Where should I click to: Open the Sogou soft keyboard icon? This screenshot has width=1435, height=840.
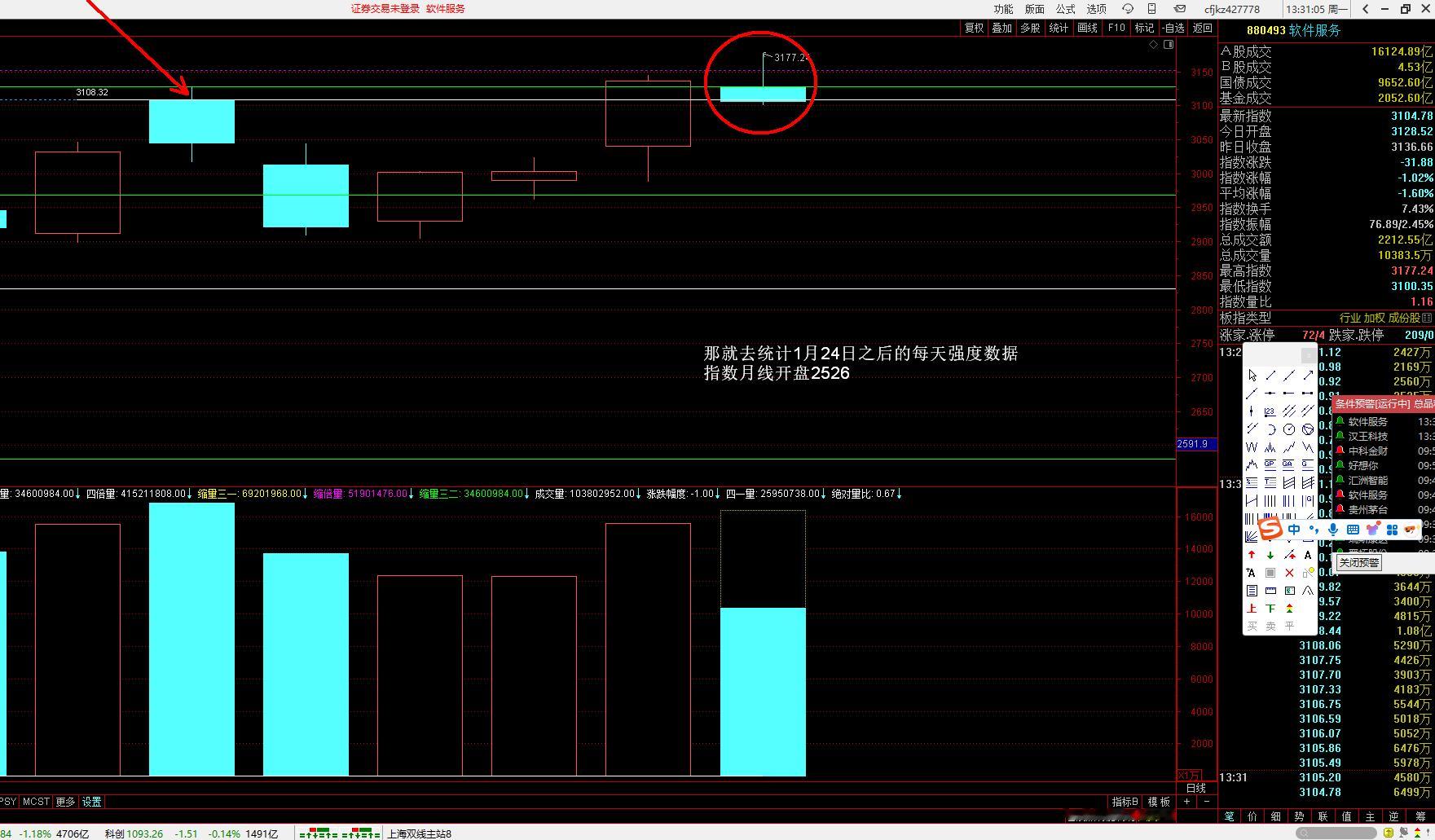(1353, 530)
